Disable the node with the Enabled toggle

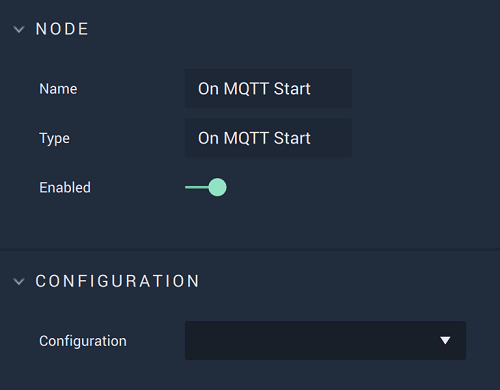coord(206,187)
